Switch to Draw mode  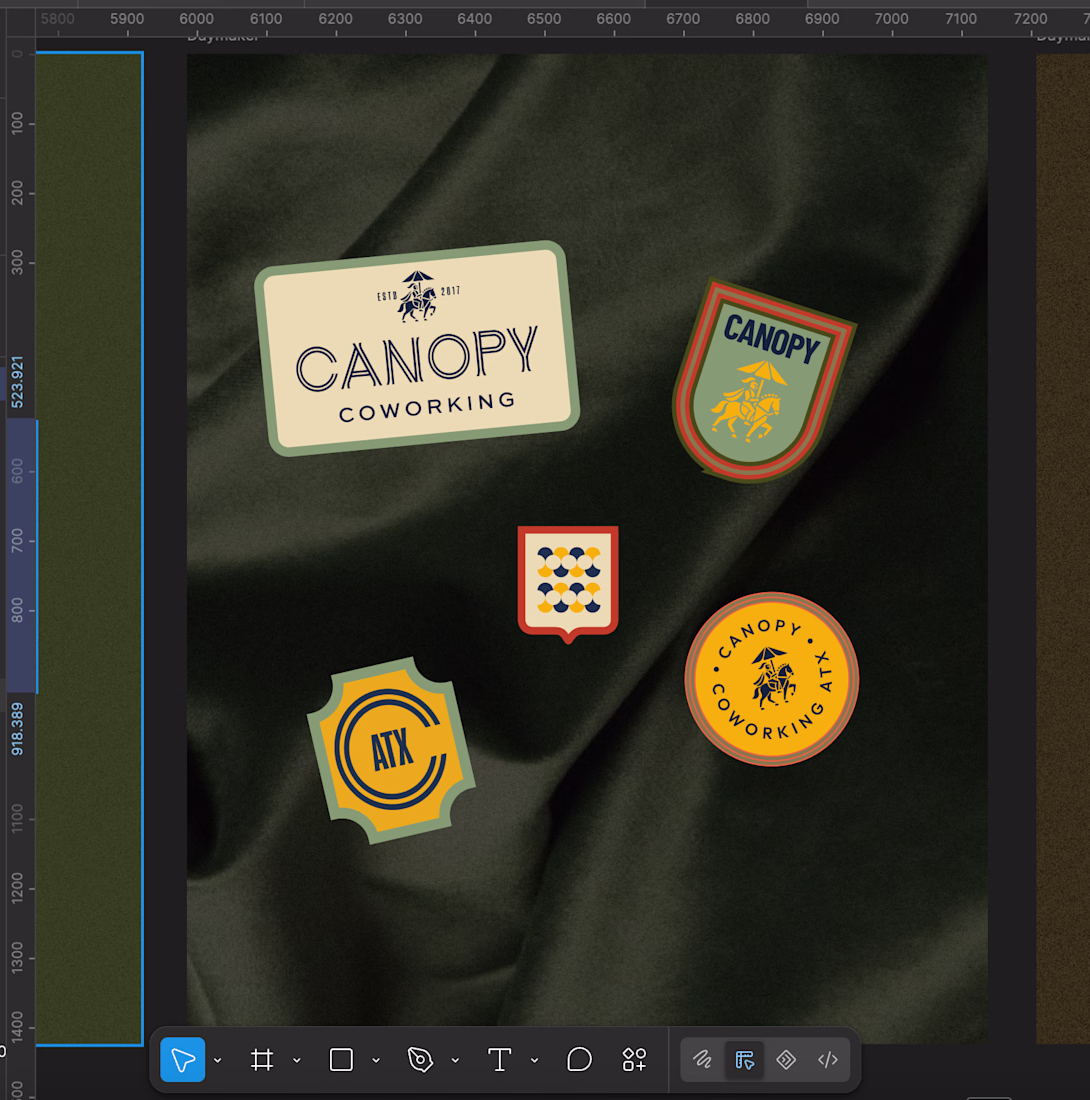click(702, 1059)
